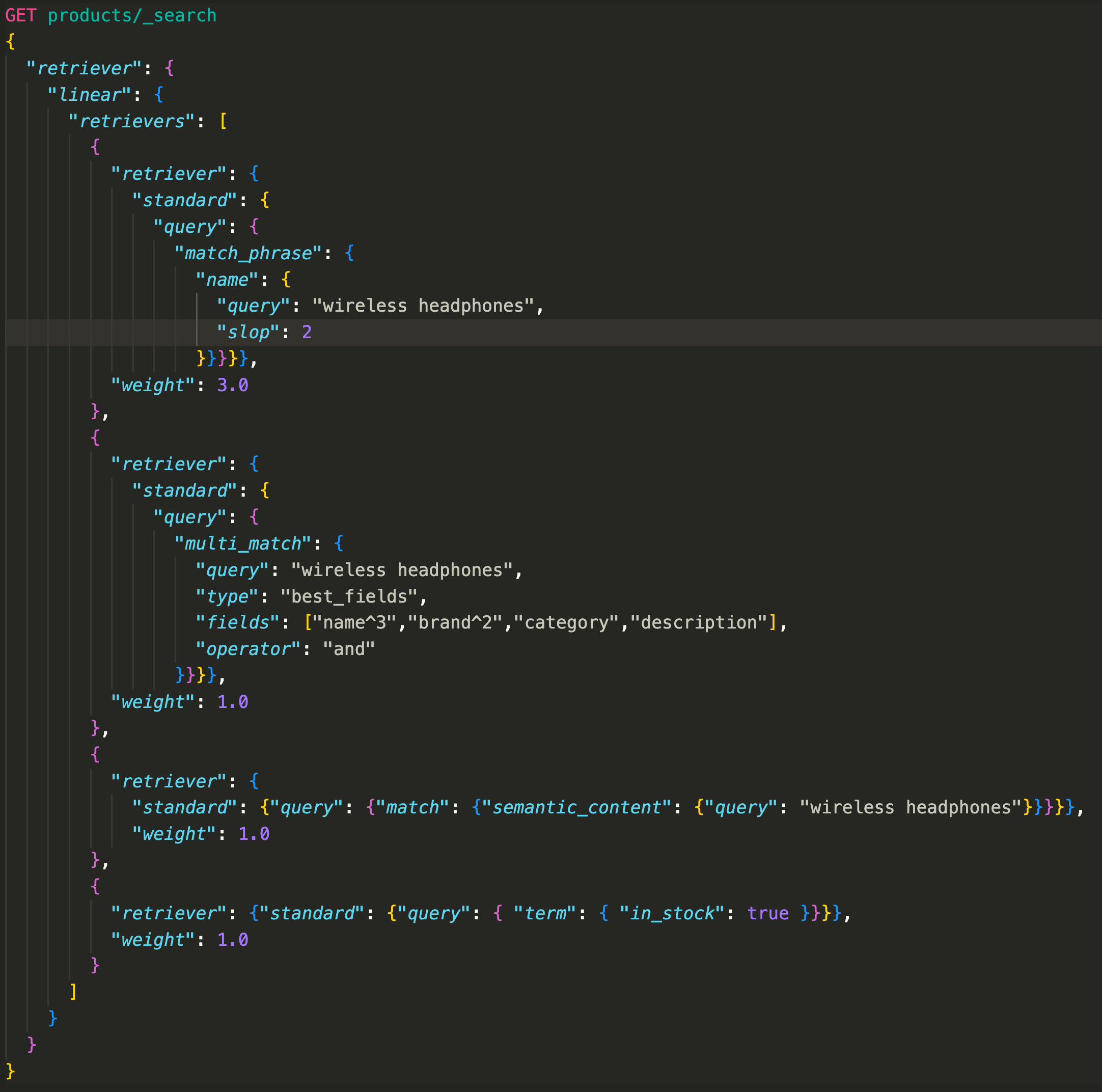Image resolution: width=1102 pixels, height=1092 pixels.
Task: Click the "match_phrase" key
Action: click(248, 253)
